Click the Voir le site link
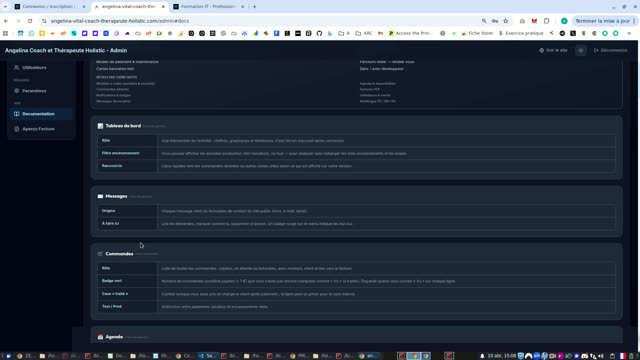 pos(553,51)
